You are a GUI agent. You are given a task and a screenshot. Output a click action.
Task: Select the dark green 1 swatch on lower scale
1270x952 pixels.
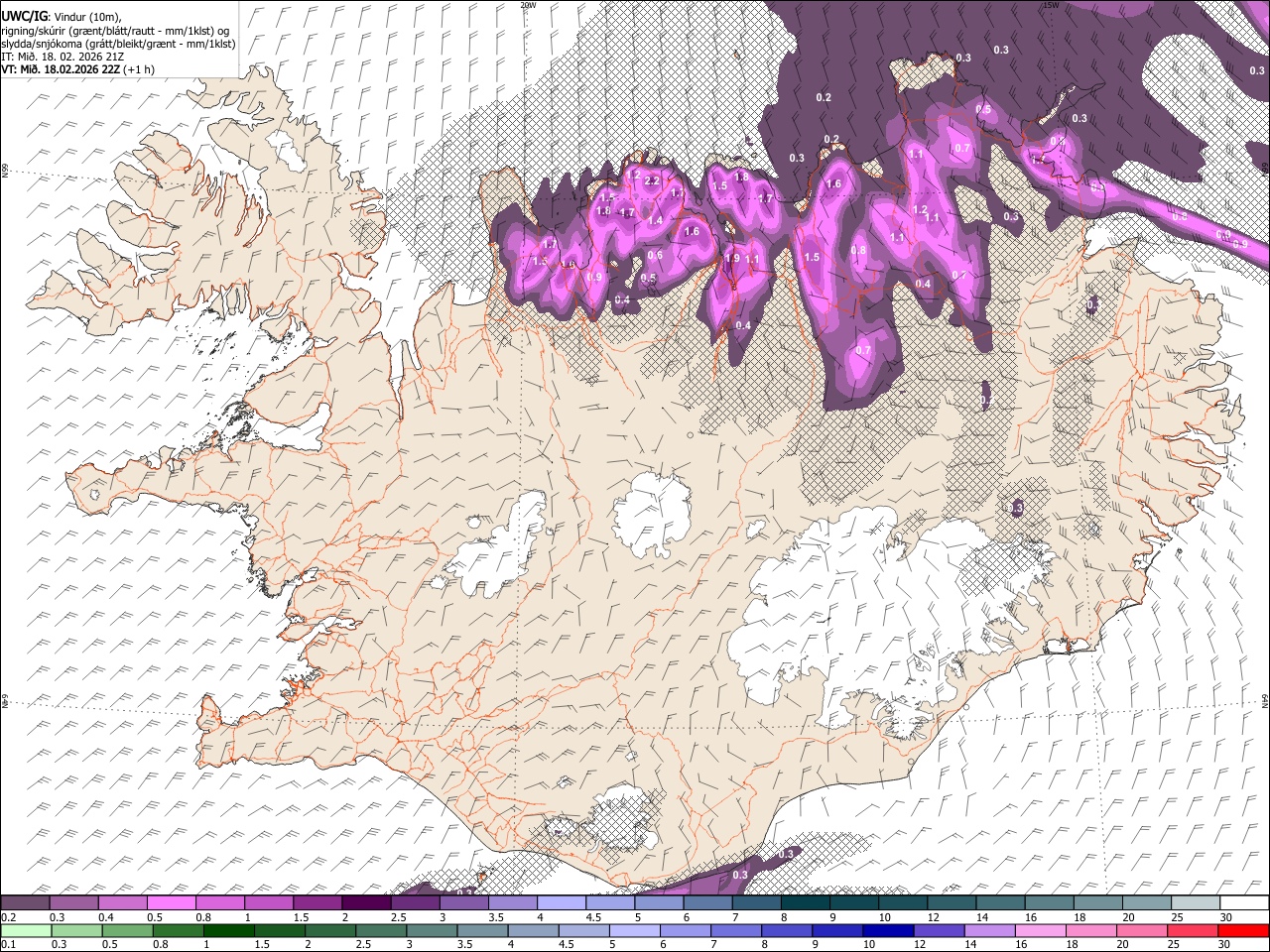229,930
